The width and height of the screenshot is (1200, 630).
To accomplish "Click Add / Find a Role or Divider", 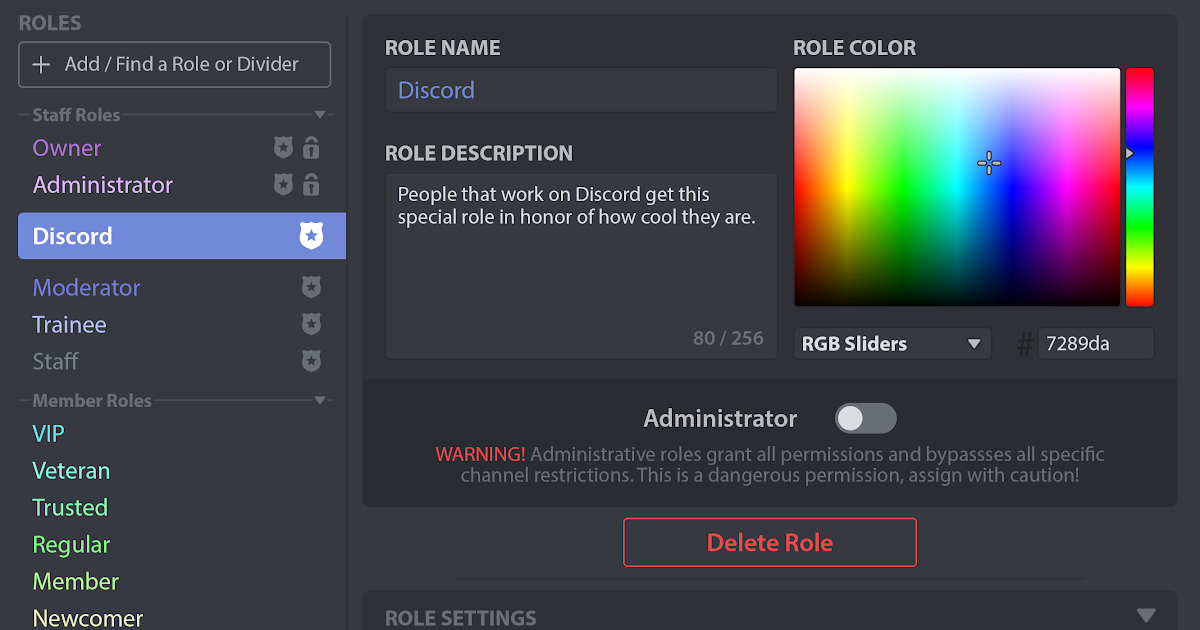I will (x=175, y=64).
